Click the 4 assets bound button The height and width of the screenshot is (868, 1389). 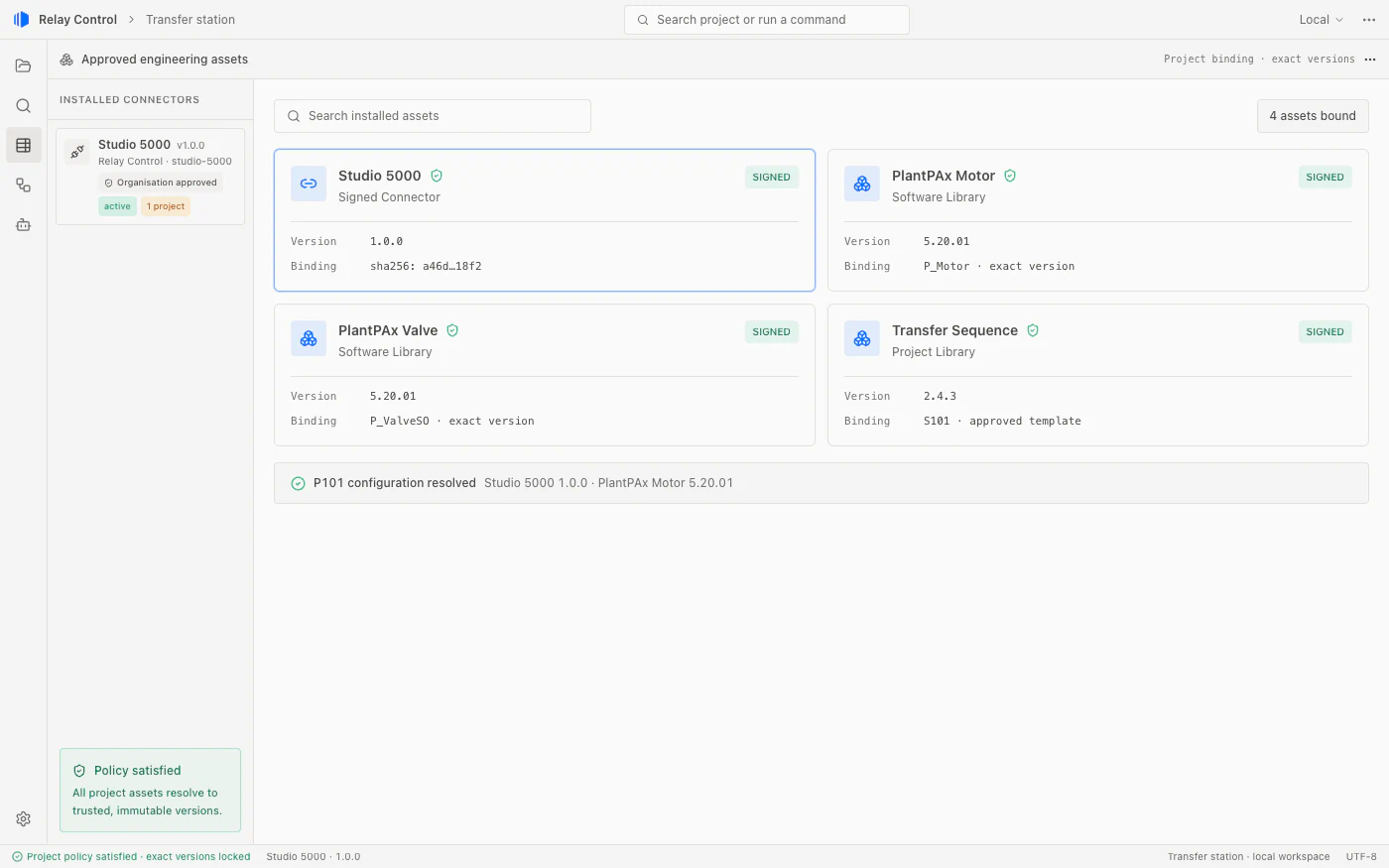tap(1313, 116)
